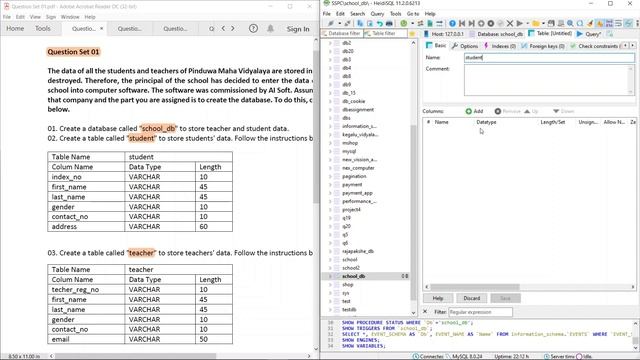This screenshot has width=640, height=360.
Task: Switch to the Query* tab
Action: point(589,34)
